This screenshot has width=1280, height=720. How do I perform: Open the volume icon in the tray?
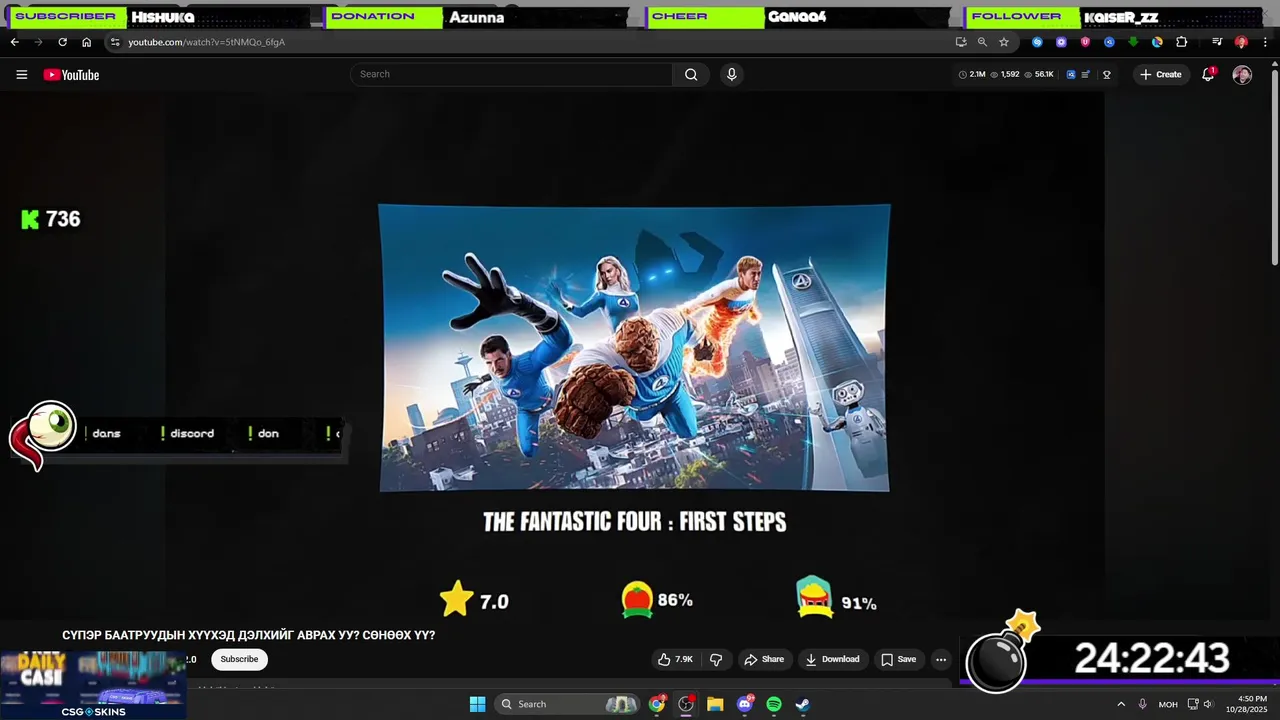[x=1208, y=704]
